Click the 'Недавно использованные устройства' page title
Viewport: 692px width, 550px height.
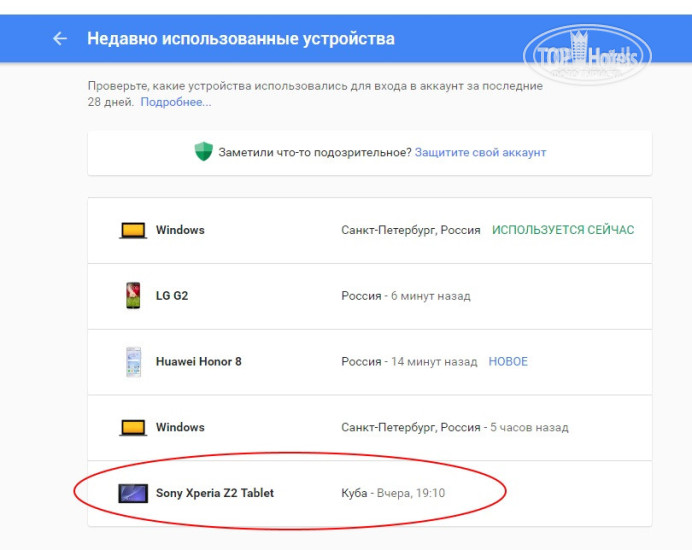click(241, 39)
